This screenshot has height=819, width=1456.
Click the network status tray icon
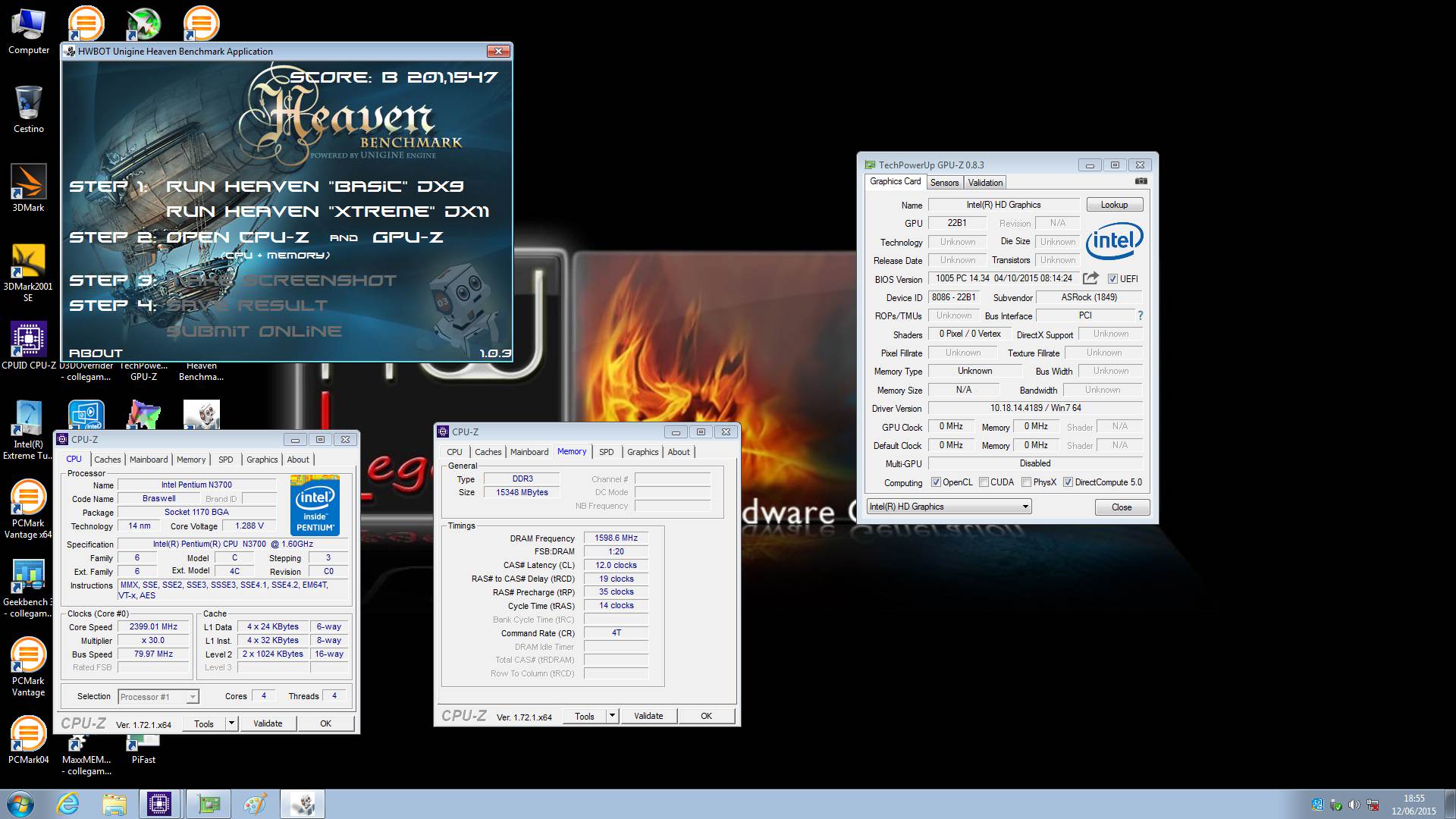coord(1373,805)
